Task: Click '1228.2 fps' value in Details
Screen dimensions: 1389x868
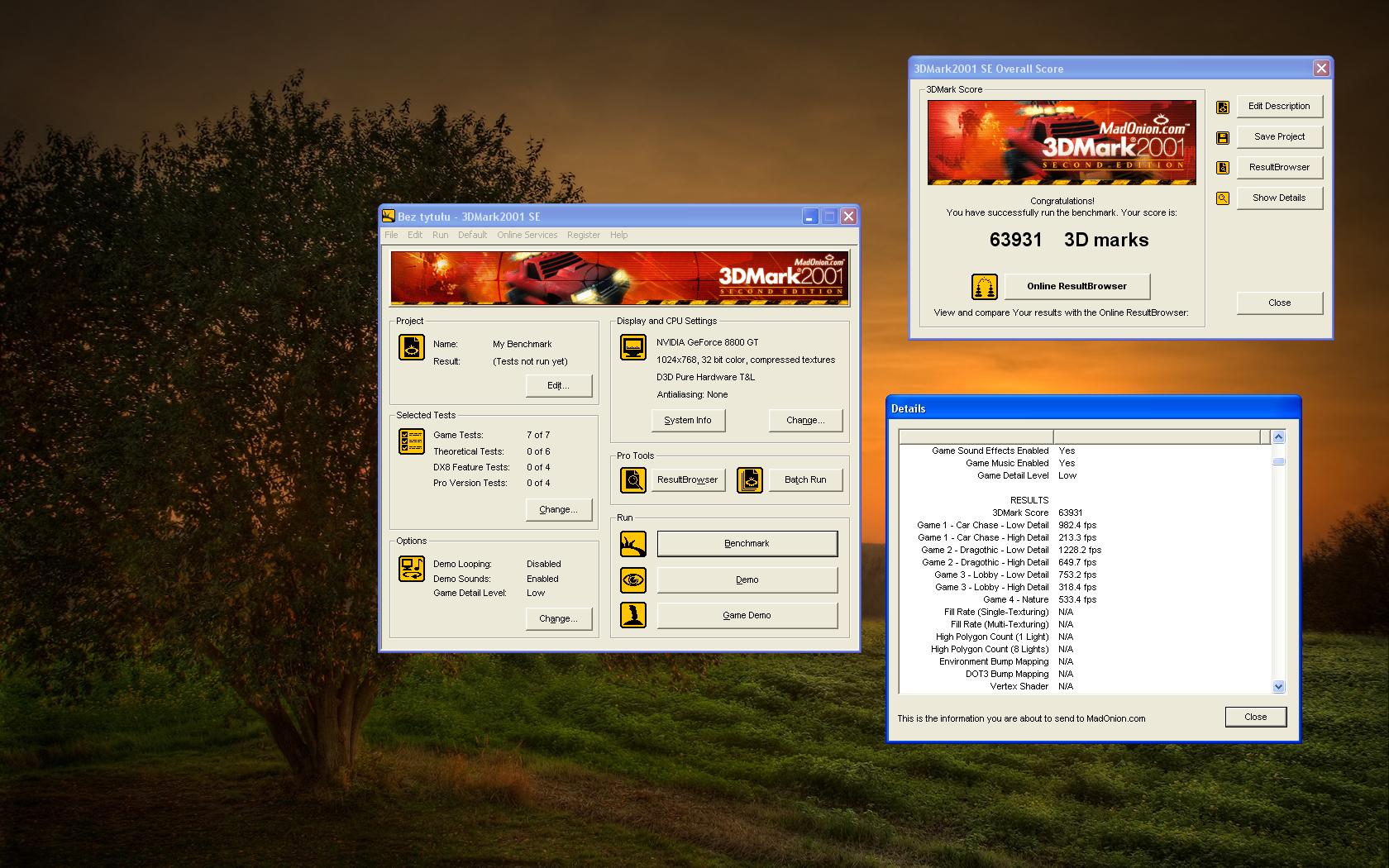Action: (1080, 550)
